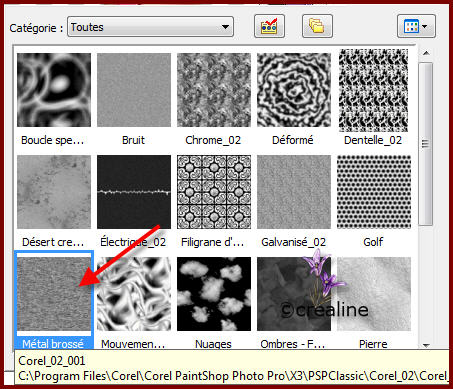Select the Électrique_02 texture thumbnail

[x=134, y=192]
